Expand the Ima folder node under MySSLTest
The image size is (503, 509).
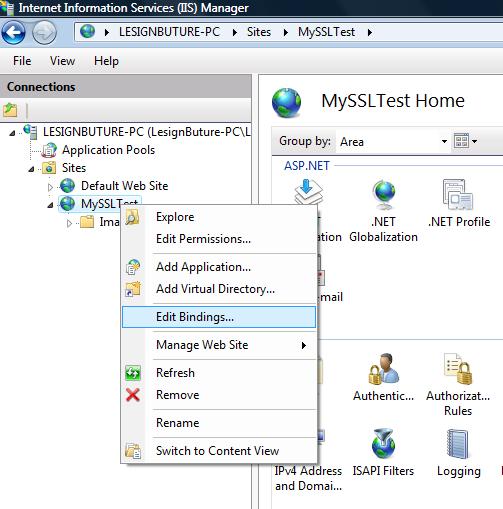click(69, 223)
